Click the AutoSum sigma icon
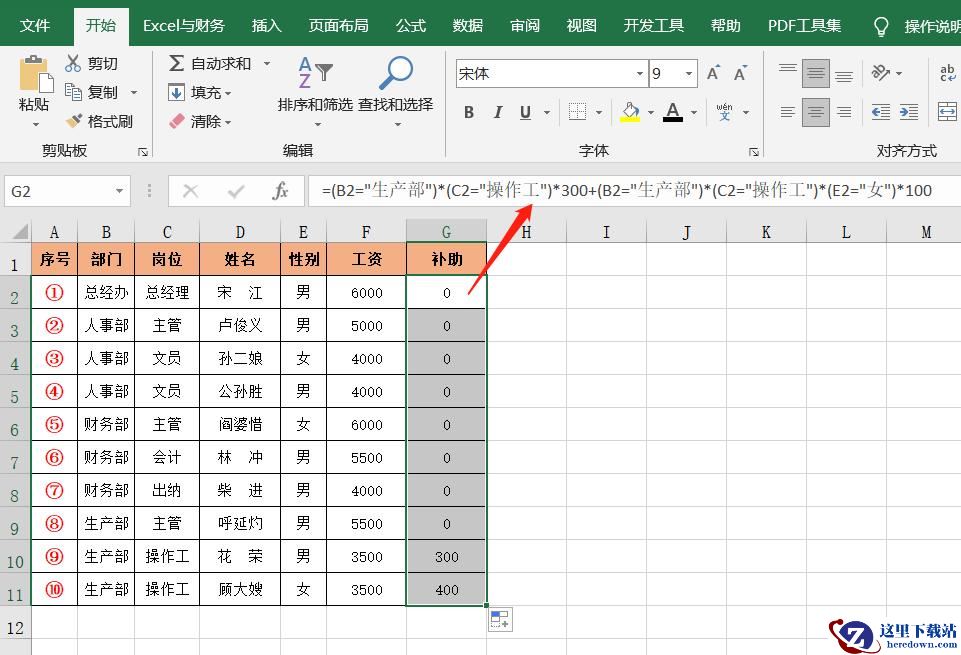 177,63
